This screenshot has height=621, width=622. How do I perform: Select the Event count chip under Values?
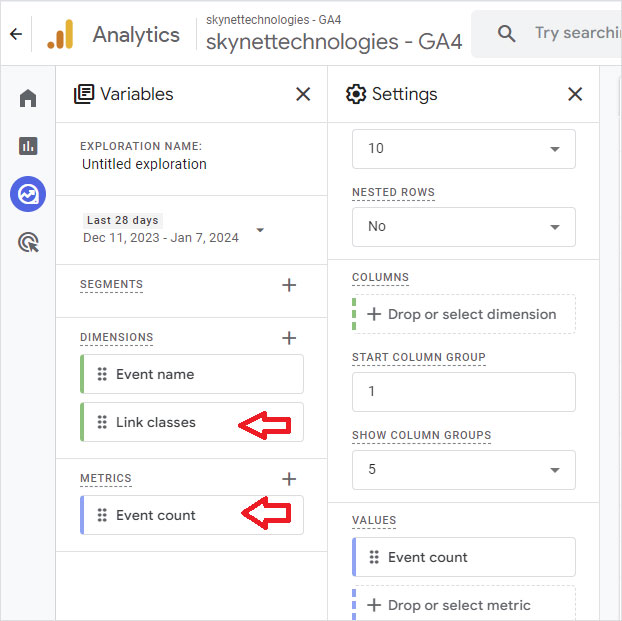(x=463, y=557)
